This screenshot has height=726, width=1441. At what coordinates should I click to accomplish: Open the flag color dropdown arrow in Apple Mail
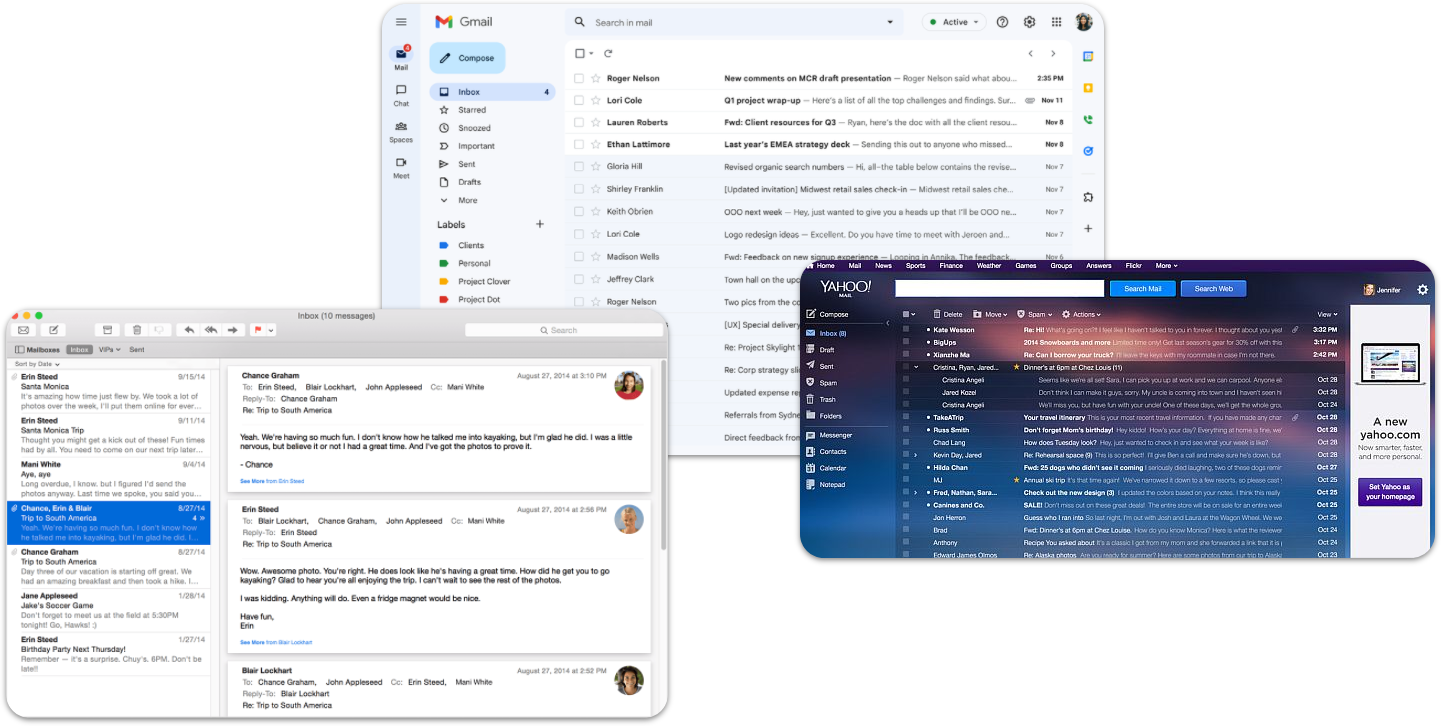click(x=272, y=330)
